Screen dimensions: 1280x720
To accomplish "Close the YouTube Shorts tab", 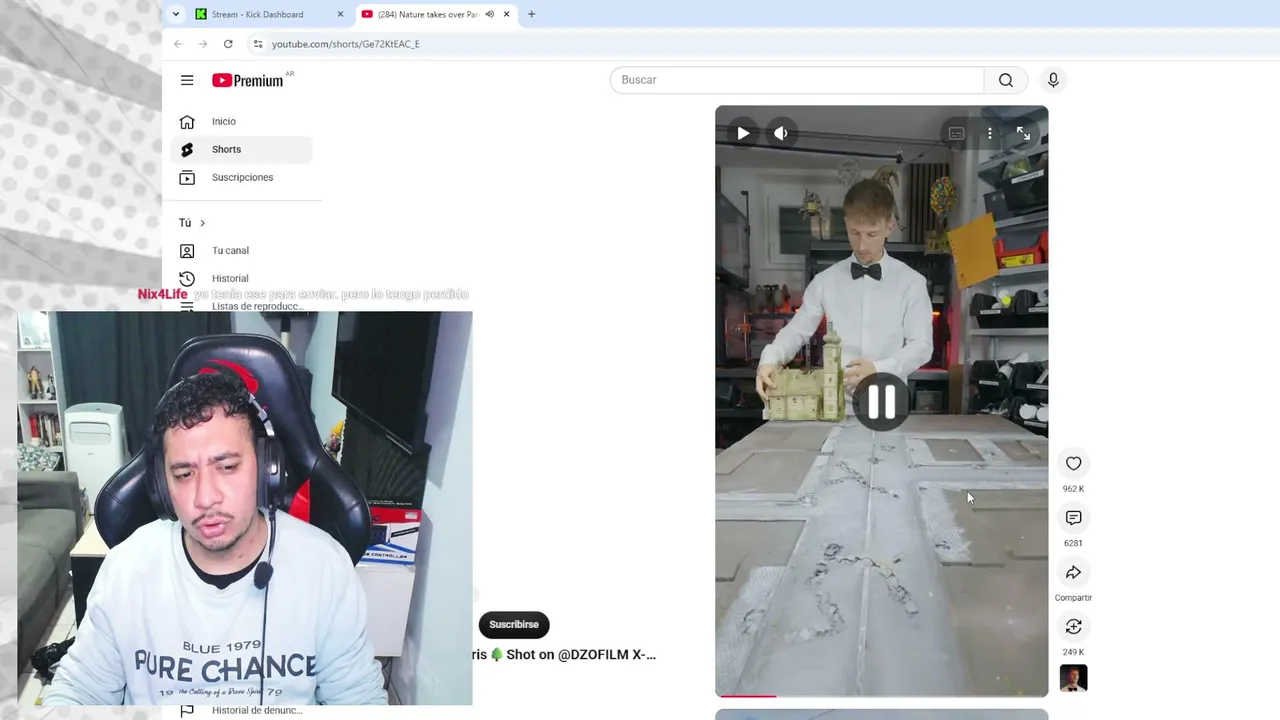I will 506,14.
